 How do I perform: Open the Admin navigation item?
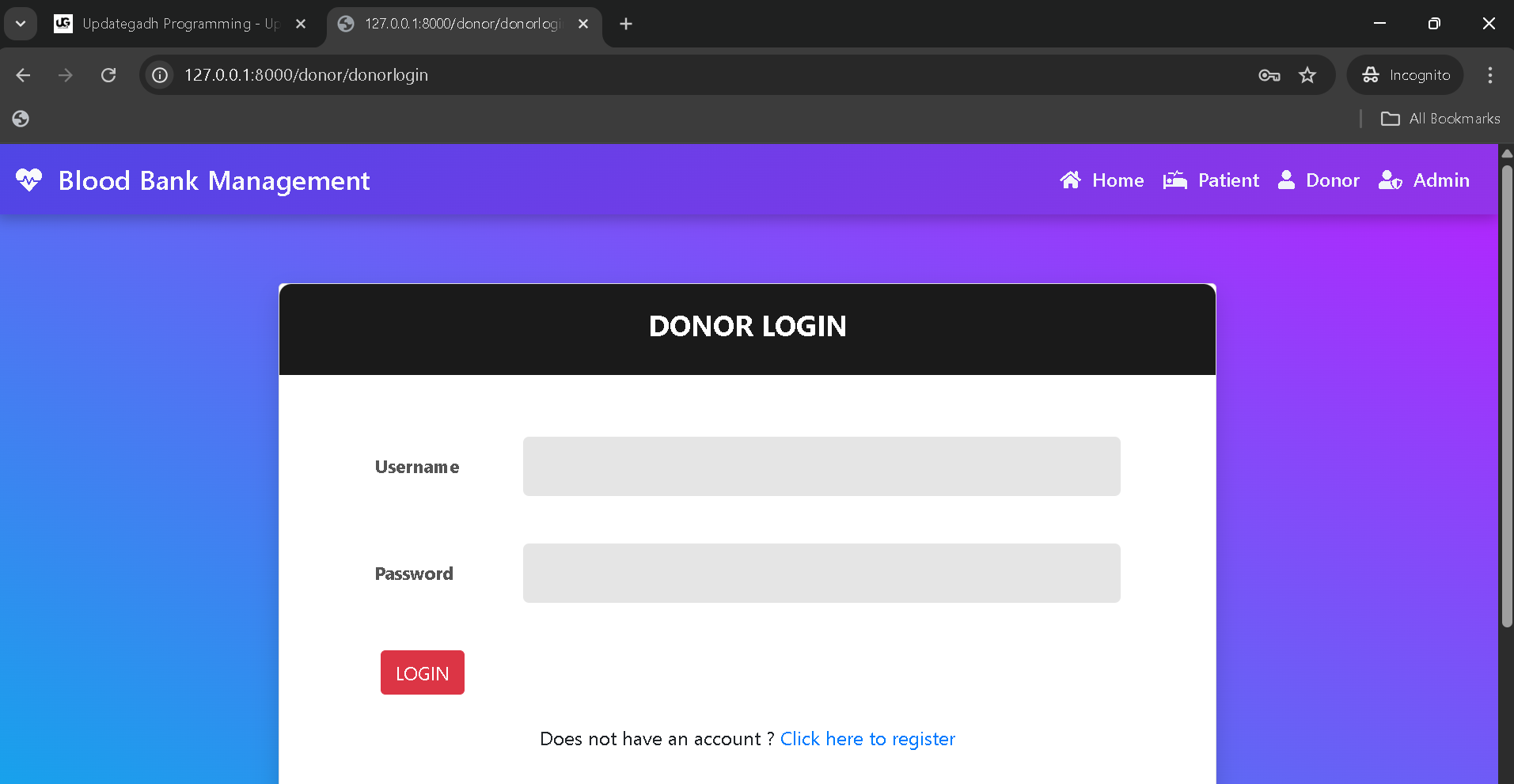(1424, 180)
